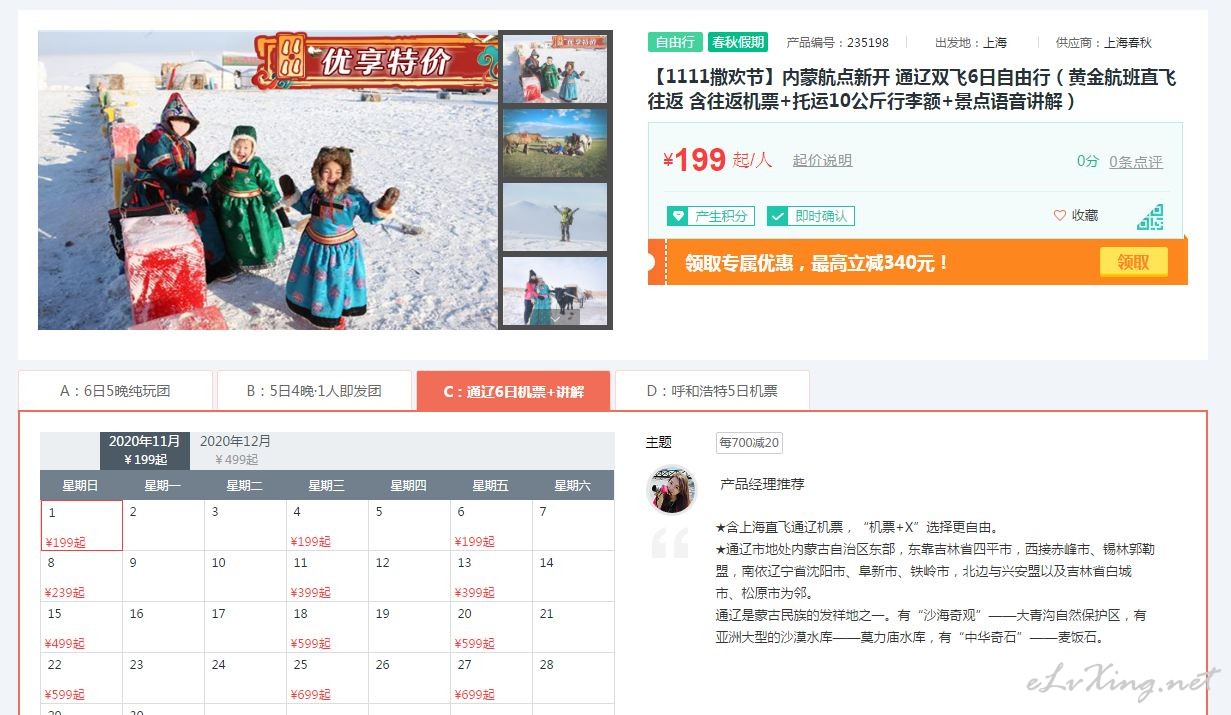Choose November 4 departure date
This screenshot has height=715, width=1231.
click(x=327, y=526)
